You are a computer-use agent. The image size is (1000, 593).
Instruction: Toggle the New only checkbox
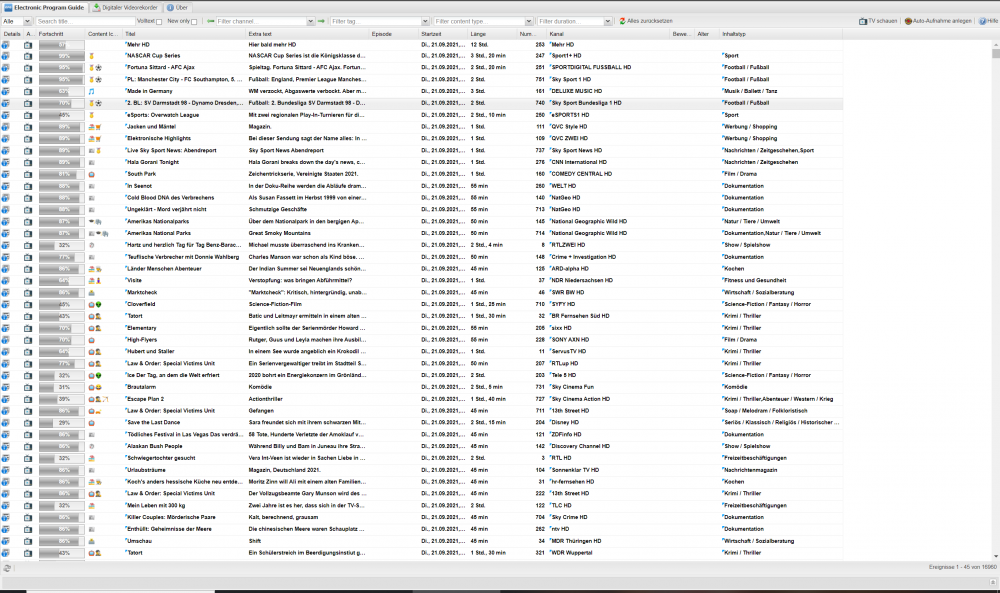194,22
